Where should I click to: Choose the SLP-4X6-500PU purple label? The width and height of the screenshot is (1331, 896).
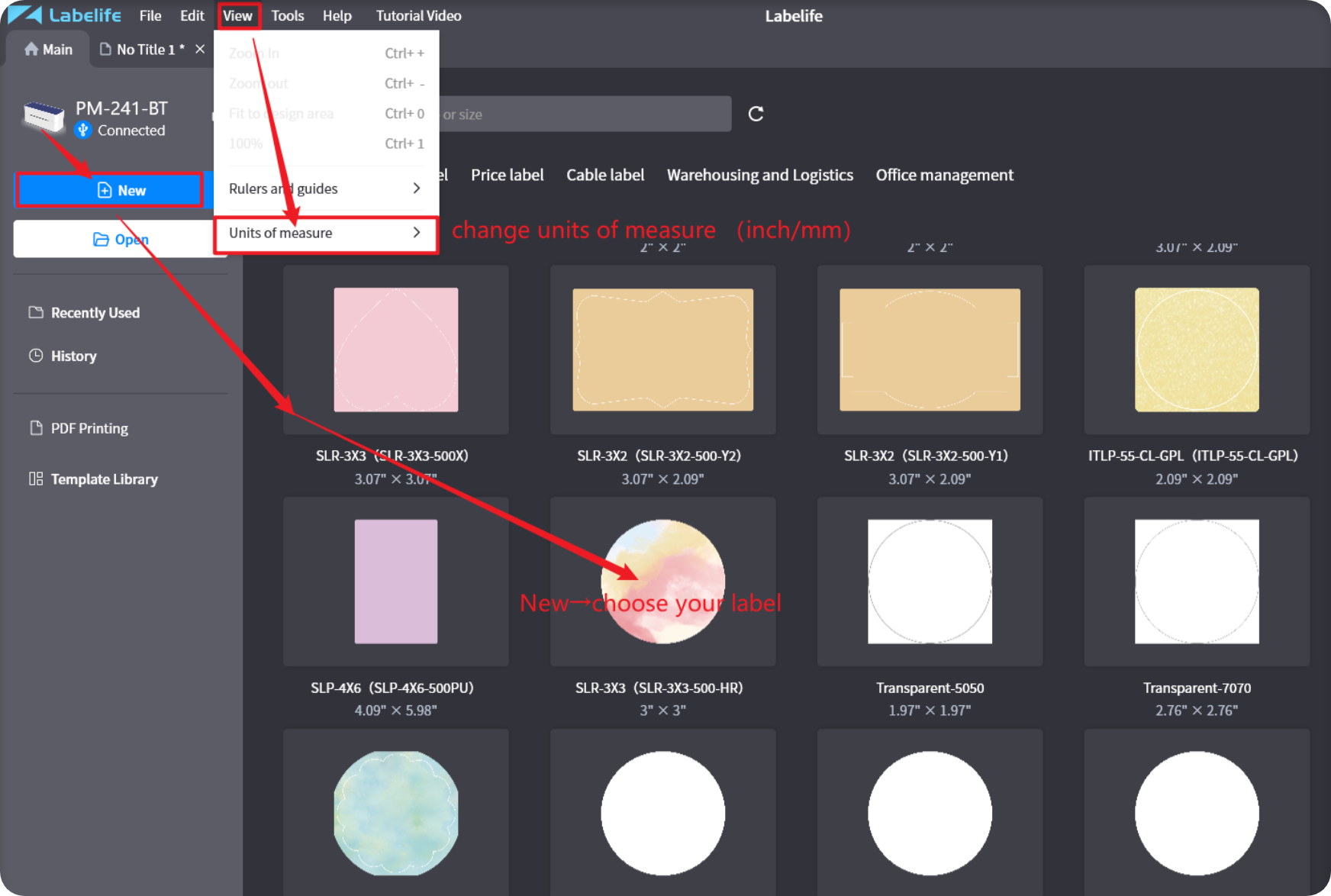pos(395,582)
